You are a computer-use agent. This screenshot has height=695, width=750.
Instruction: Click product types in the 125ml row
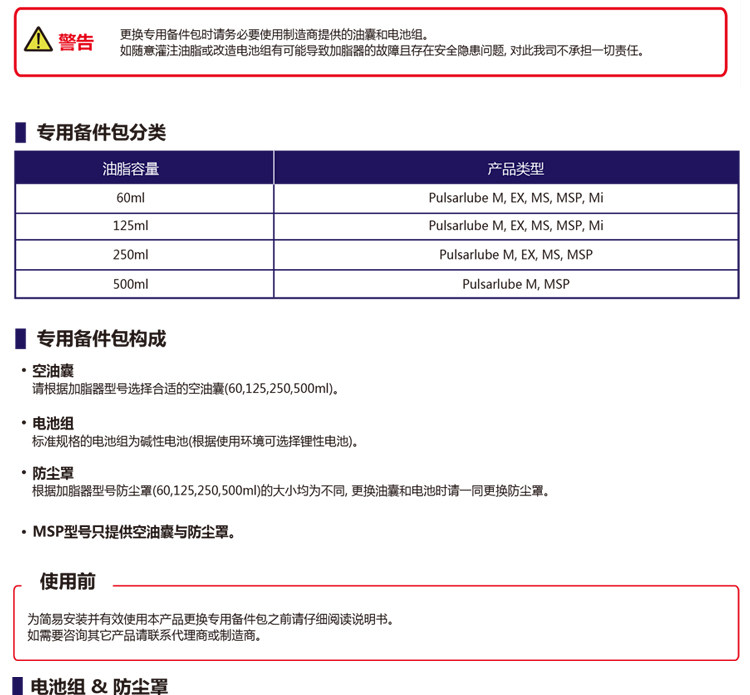[x=506, y=226]
